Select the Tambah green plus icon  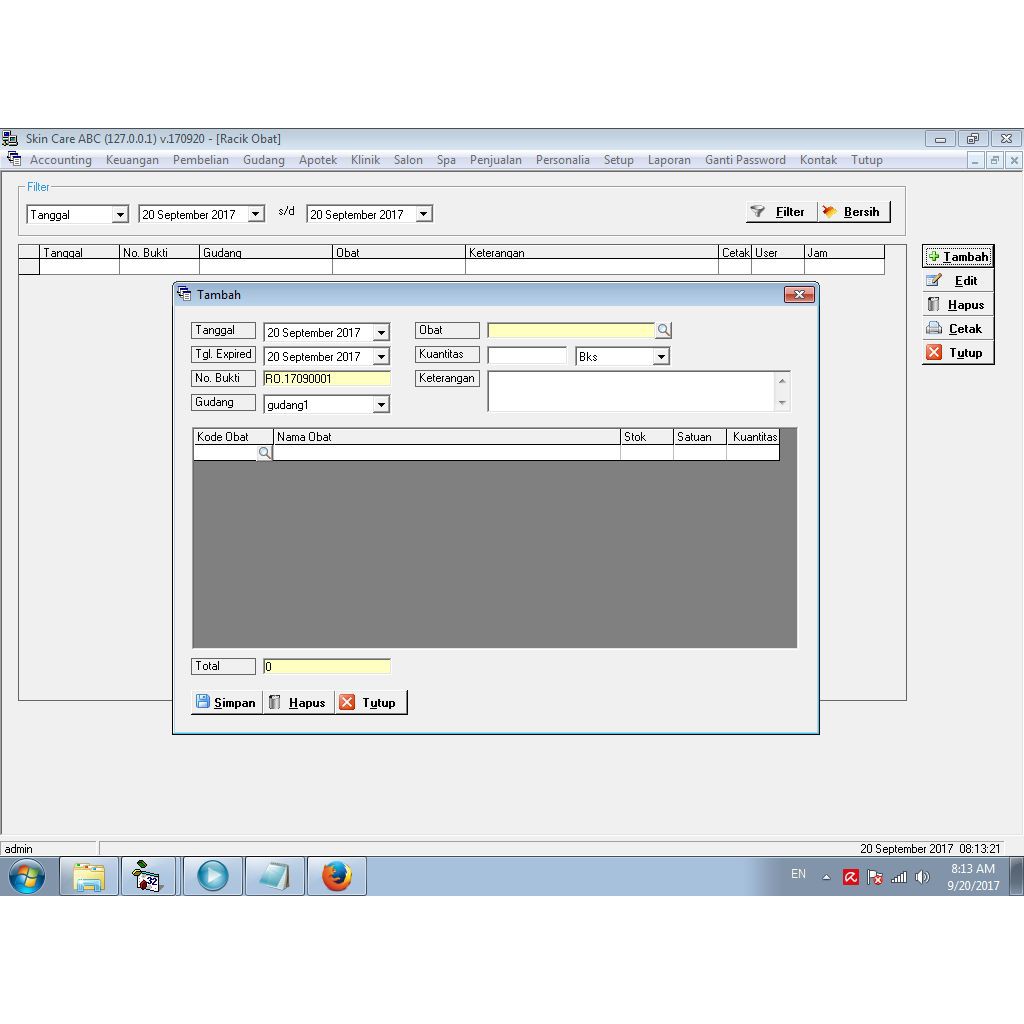[x=933, y=256]
